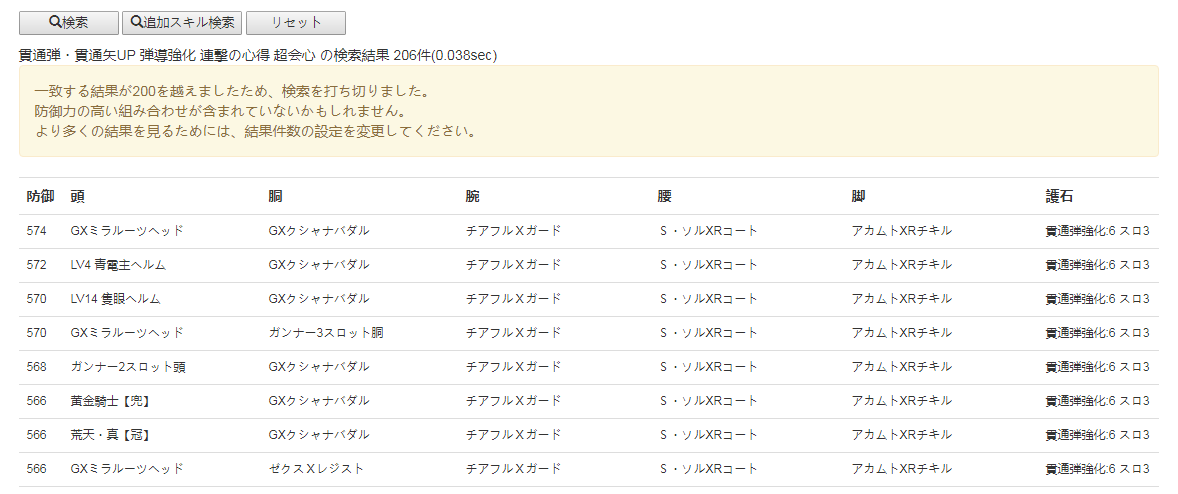Click ゼクスXレジスト body armor
Image resolution: width=1178 pixels, height=494 pixels.
point(316,469)
